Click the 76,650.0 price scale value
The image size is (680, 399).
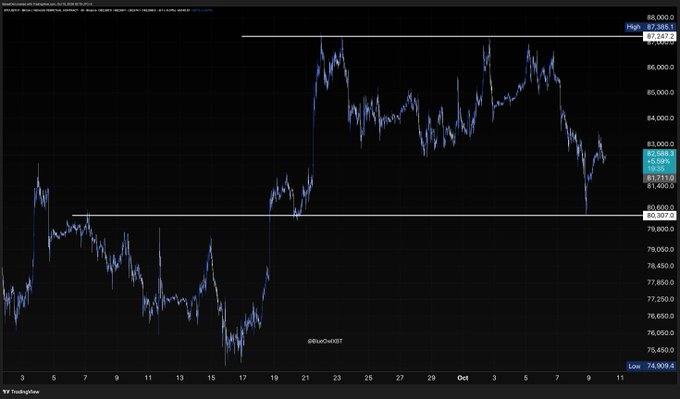point(660,316)
